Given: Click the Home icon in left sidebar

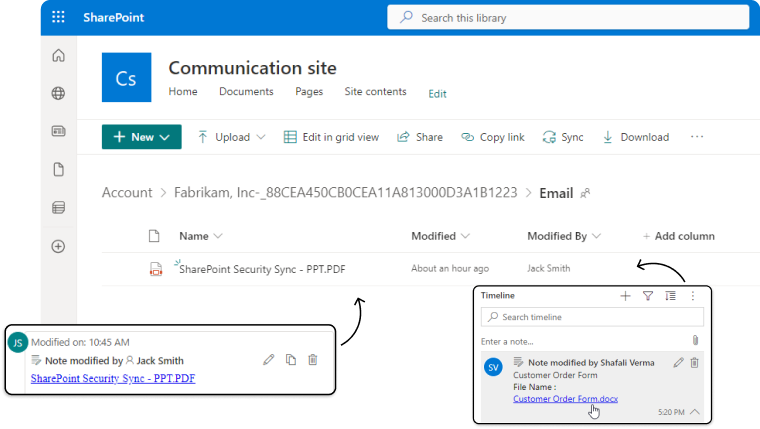Looking at the screenshot, I should pos(58,56).
